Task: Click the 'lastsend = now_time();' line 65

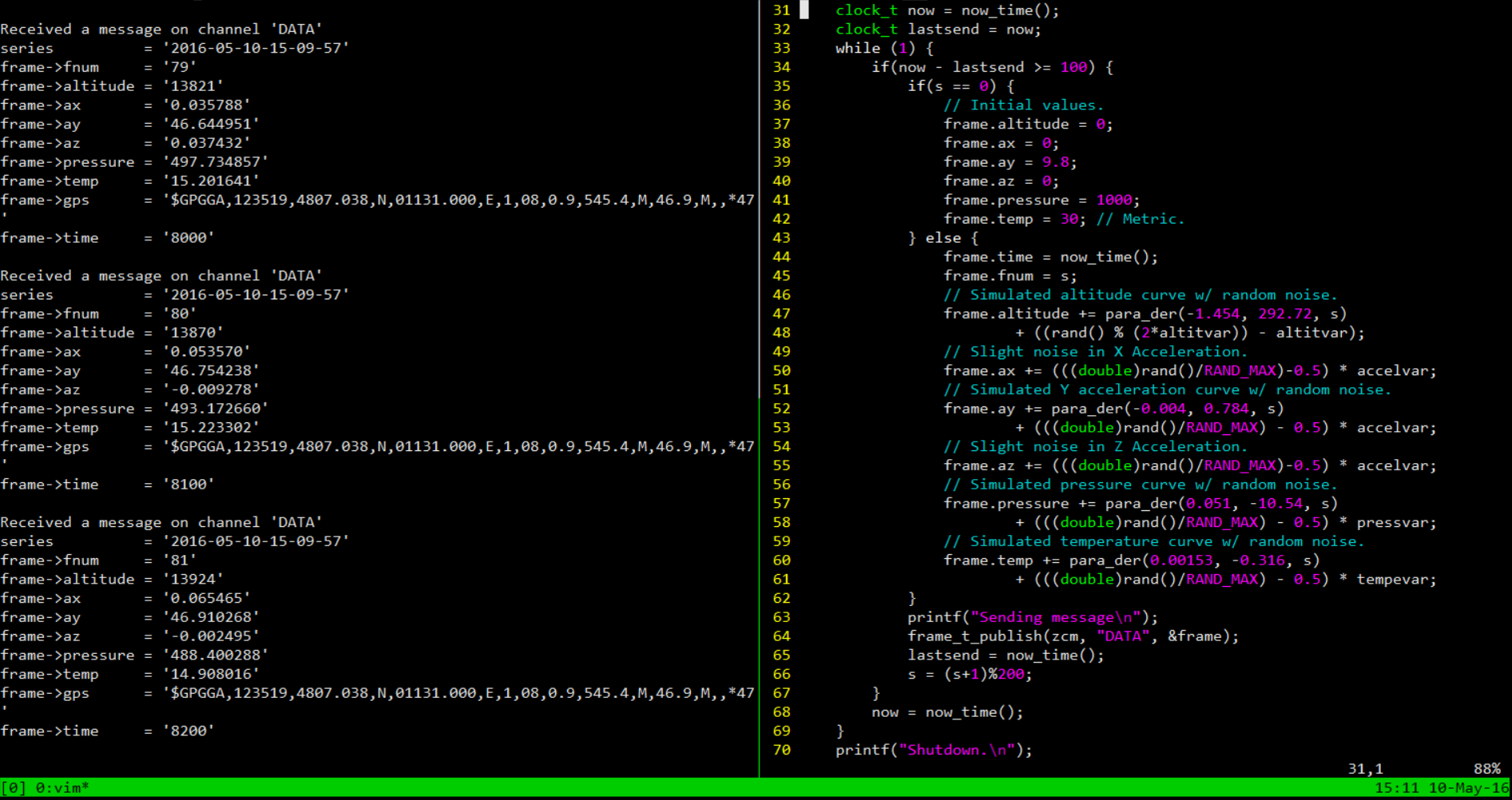Action: (1006, 655)
